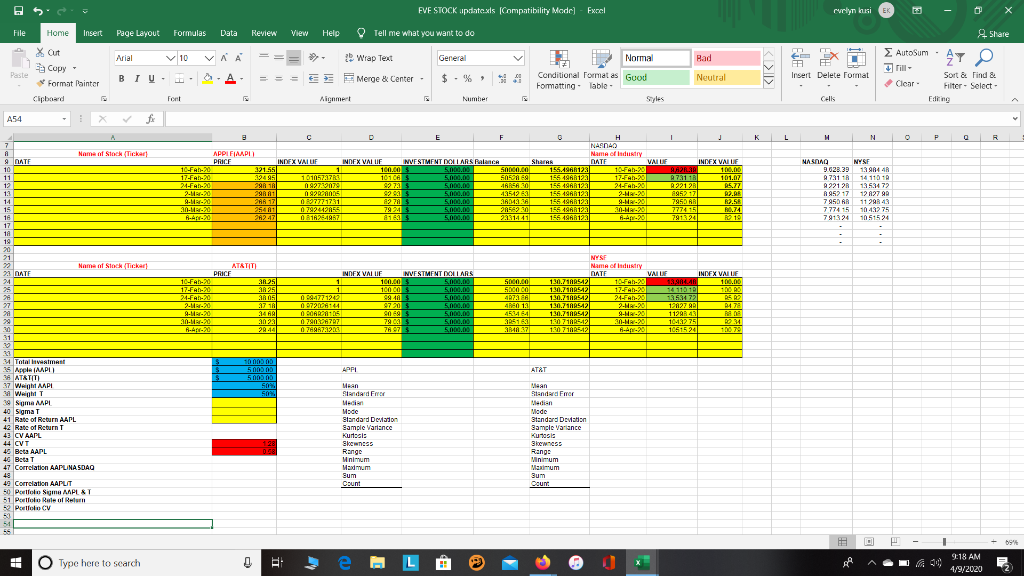Switch to the Insert tab

[93, 33]
